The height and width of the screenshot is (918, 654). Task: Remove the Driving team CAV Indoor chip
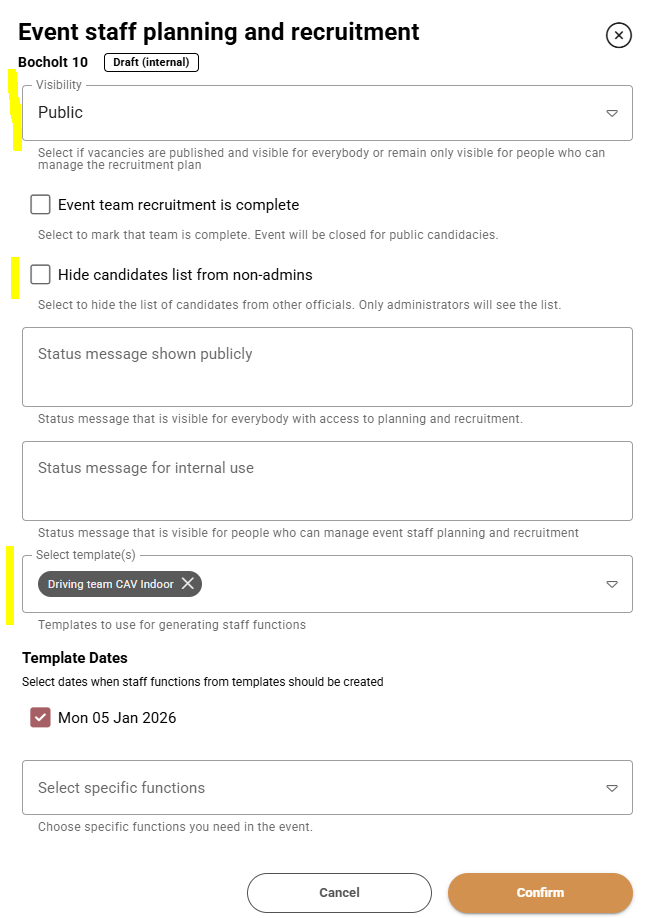(x=187, y=584)
